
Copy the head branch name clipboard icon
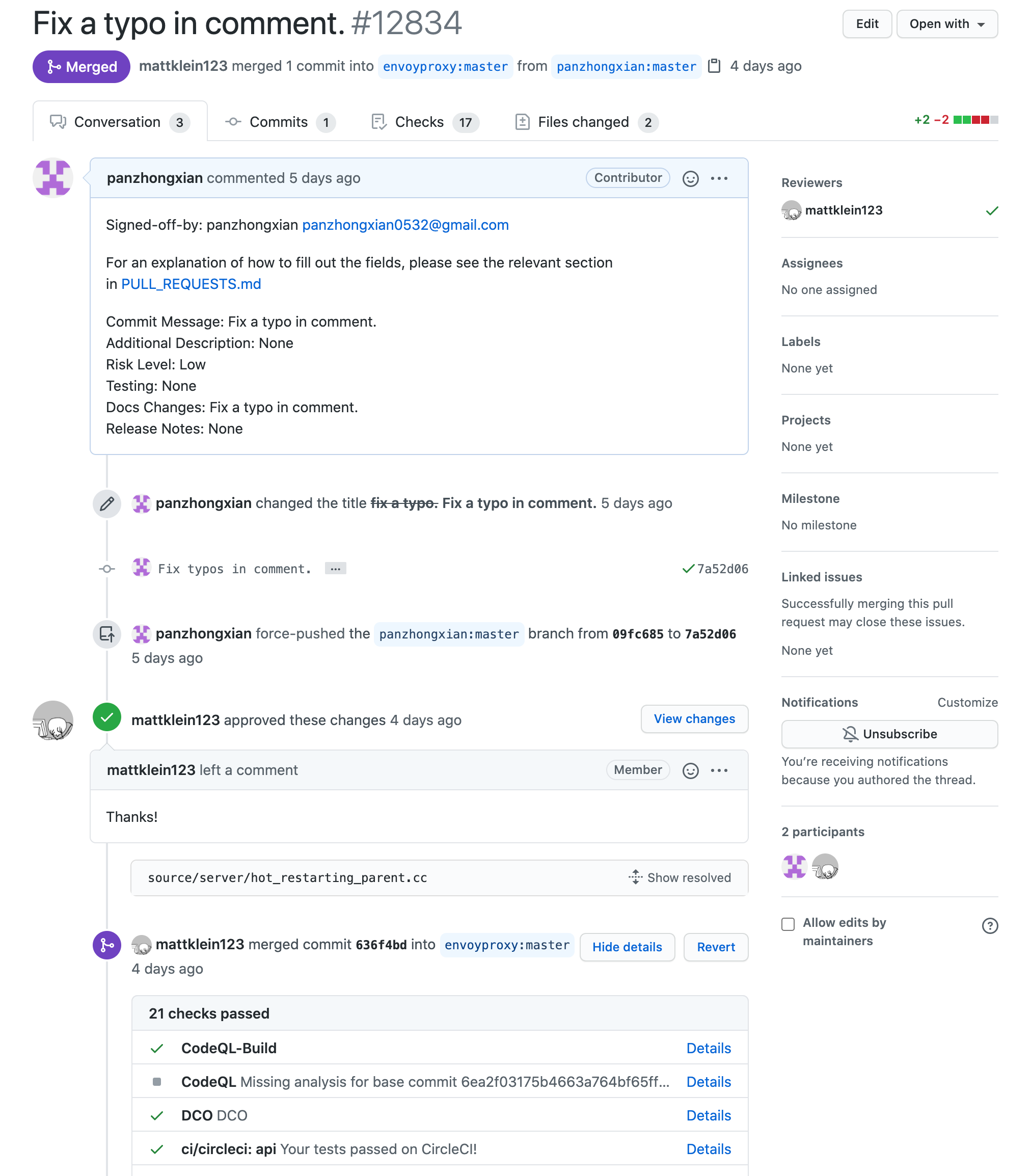[x=714, y=66]
